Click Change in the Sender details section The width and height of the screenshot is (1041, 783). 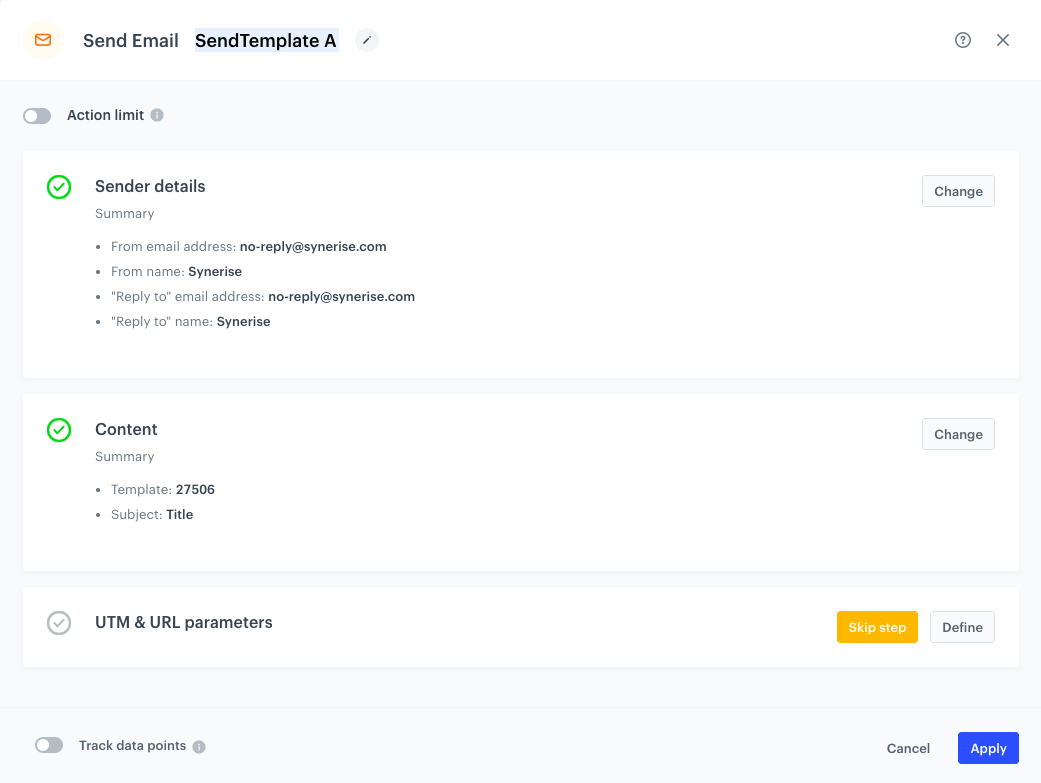(x=957, y=191)
